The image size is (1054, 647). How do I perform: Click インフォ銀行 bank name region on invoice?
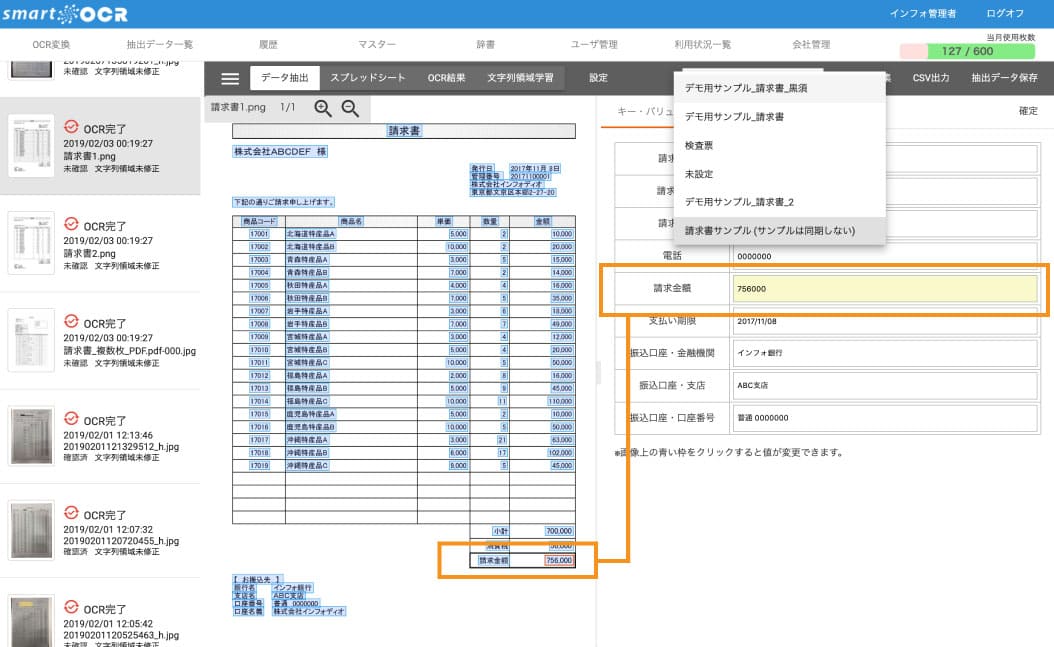tap(292, 588)
